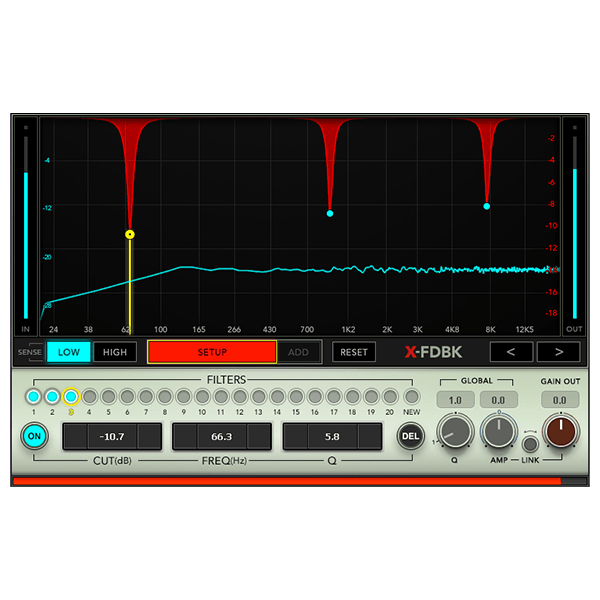
Task: Select filter 1 indicator button
Action: point(33,396)
